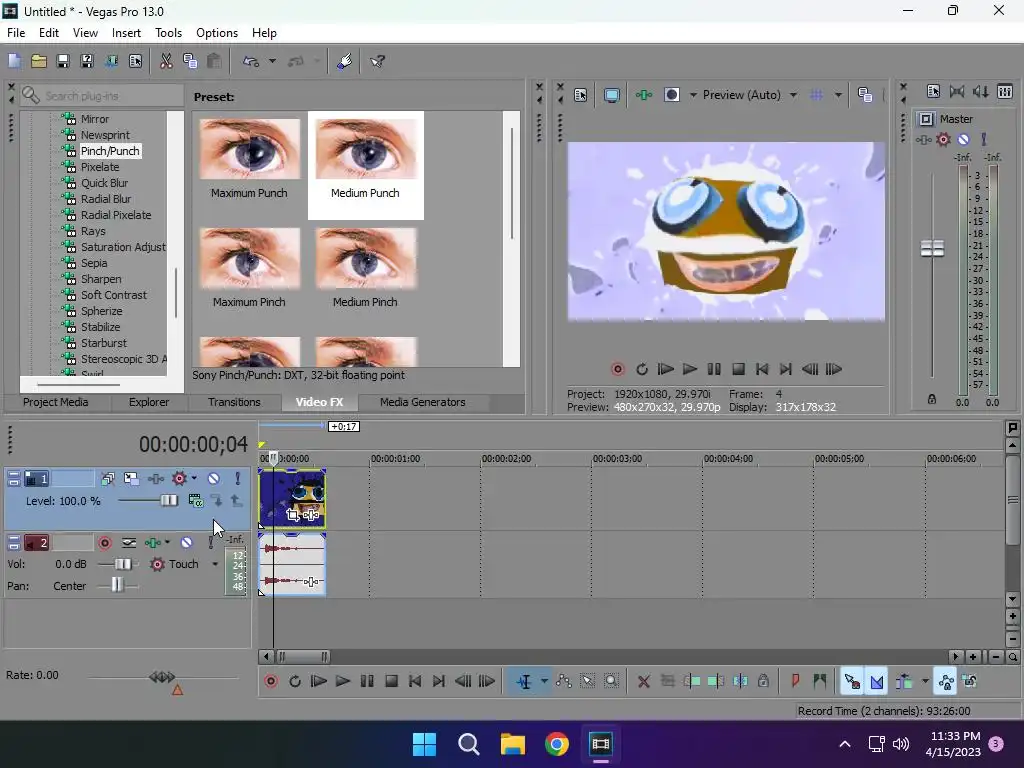The height and width of the screenshot is (768, 1024).
Task: Open split screen view dropdown arrow
Action: pos(693,95)
